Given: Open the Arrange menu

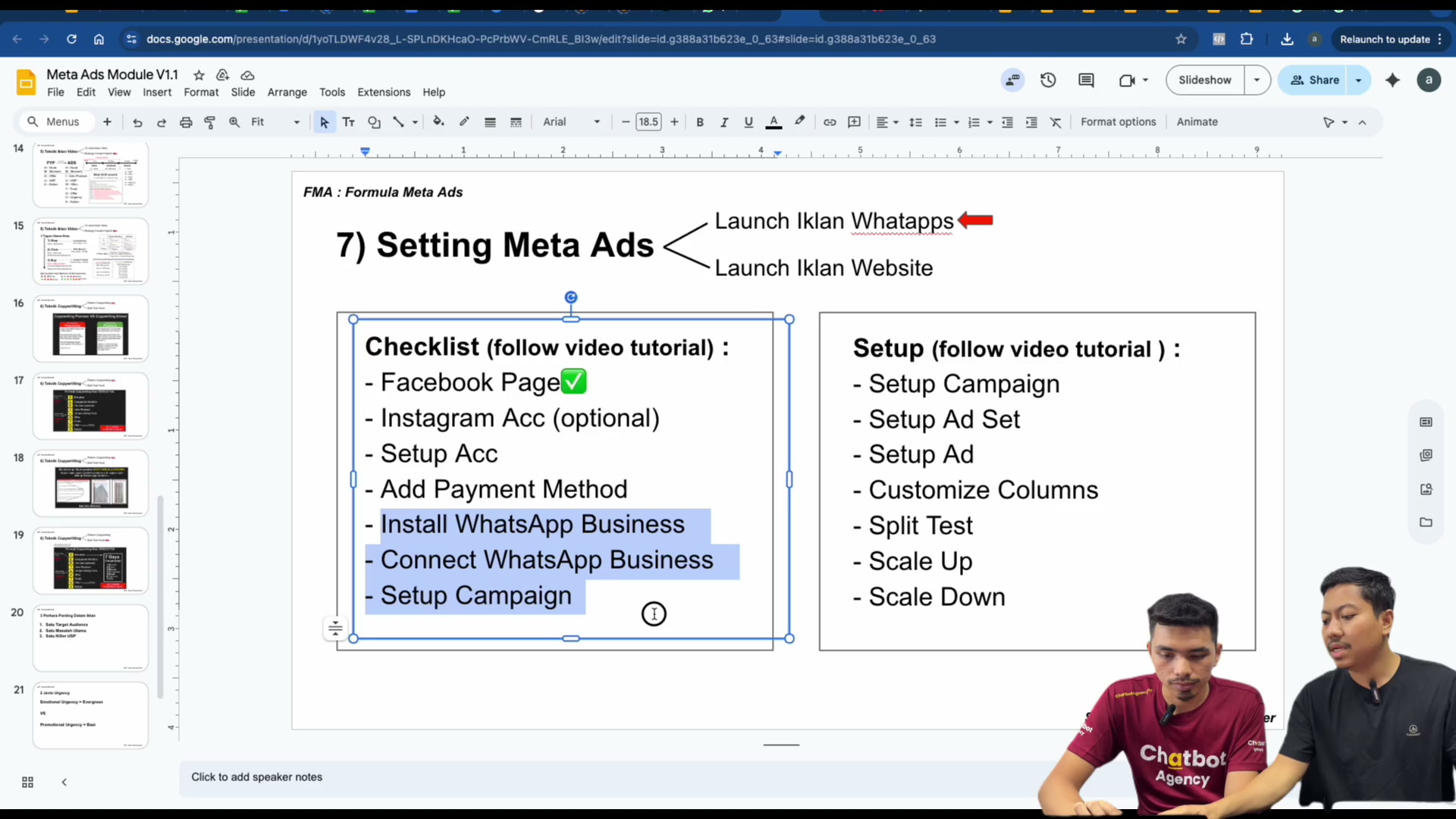Looking at the screenshot, I should 287,92.
